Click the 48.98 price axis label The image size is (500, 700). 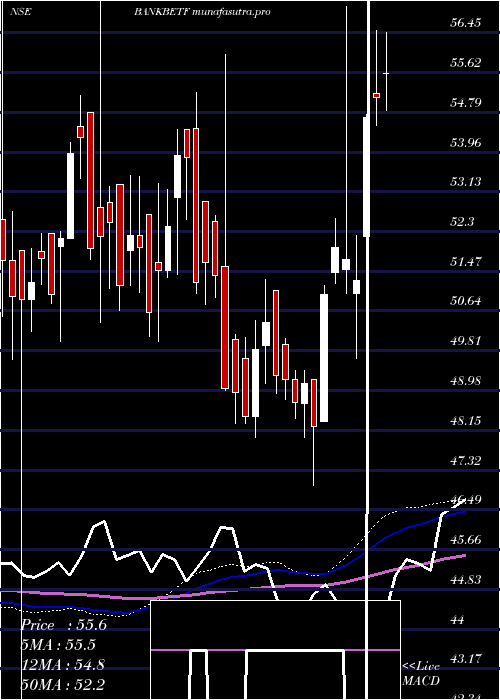coord(466,381)
